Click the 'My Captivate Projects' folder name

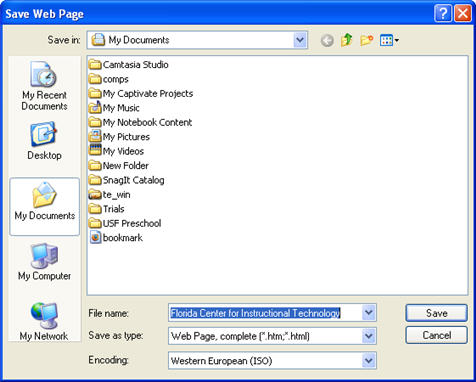tap(148, 94)
